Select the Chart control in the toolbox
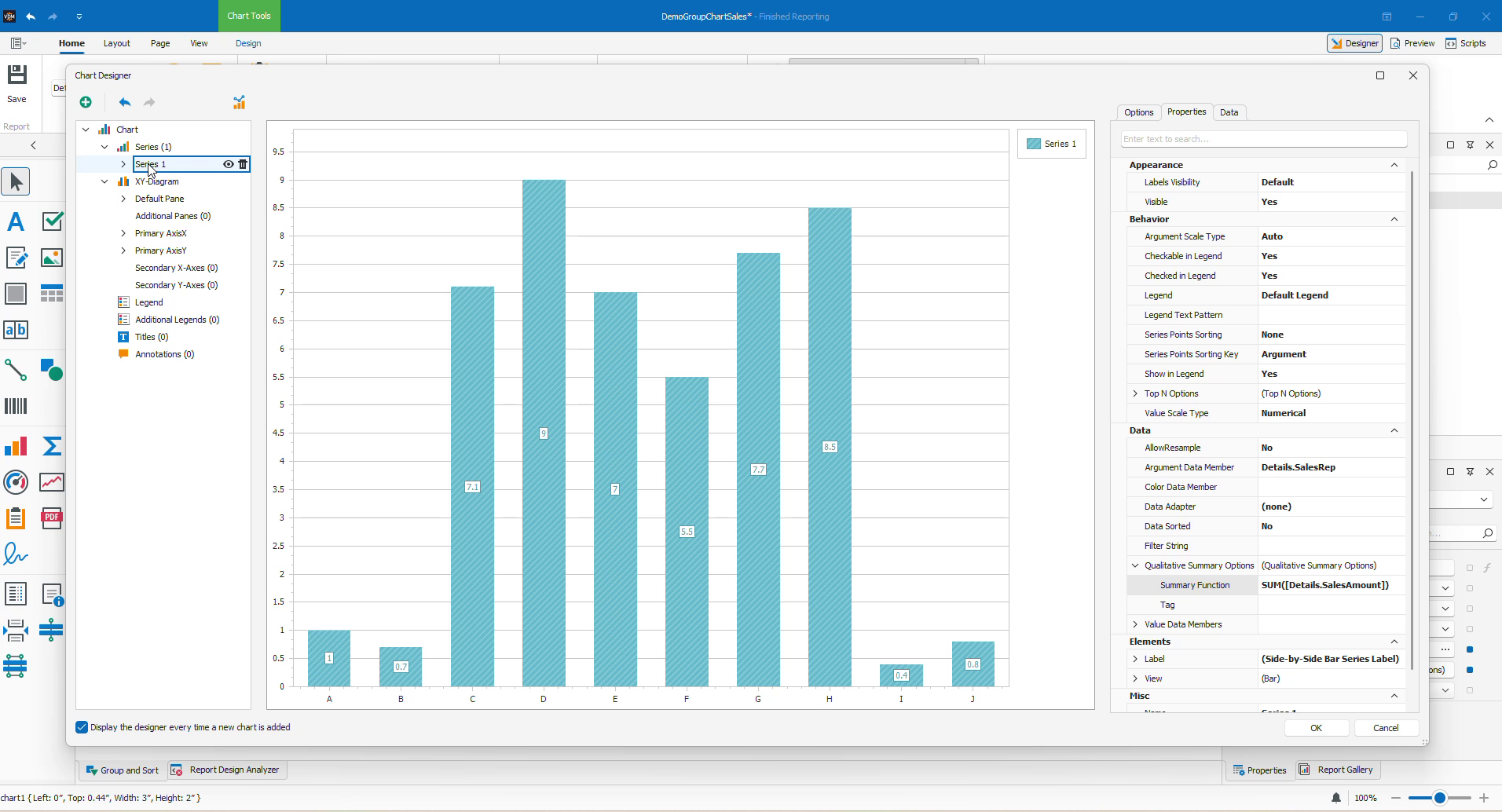This screenshot has width=1502, height=812. (16, 446)
